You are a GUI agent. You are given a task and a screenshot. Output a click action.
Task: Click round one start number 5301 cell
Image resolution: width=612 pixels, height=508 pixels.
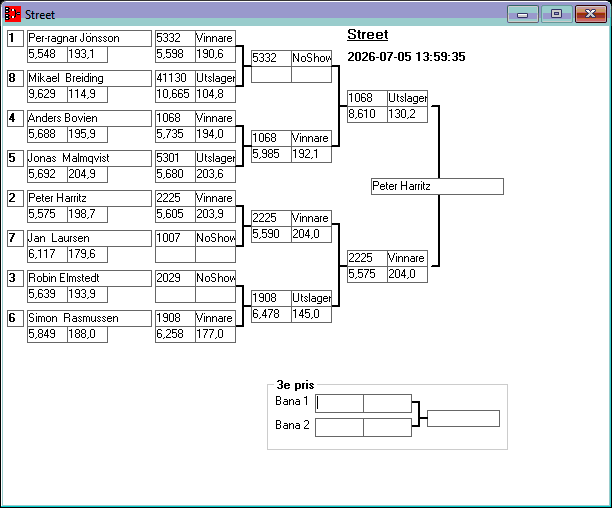tap(175, 158)
